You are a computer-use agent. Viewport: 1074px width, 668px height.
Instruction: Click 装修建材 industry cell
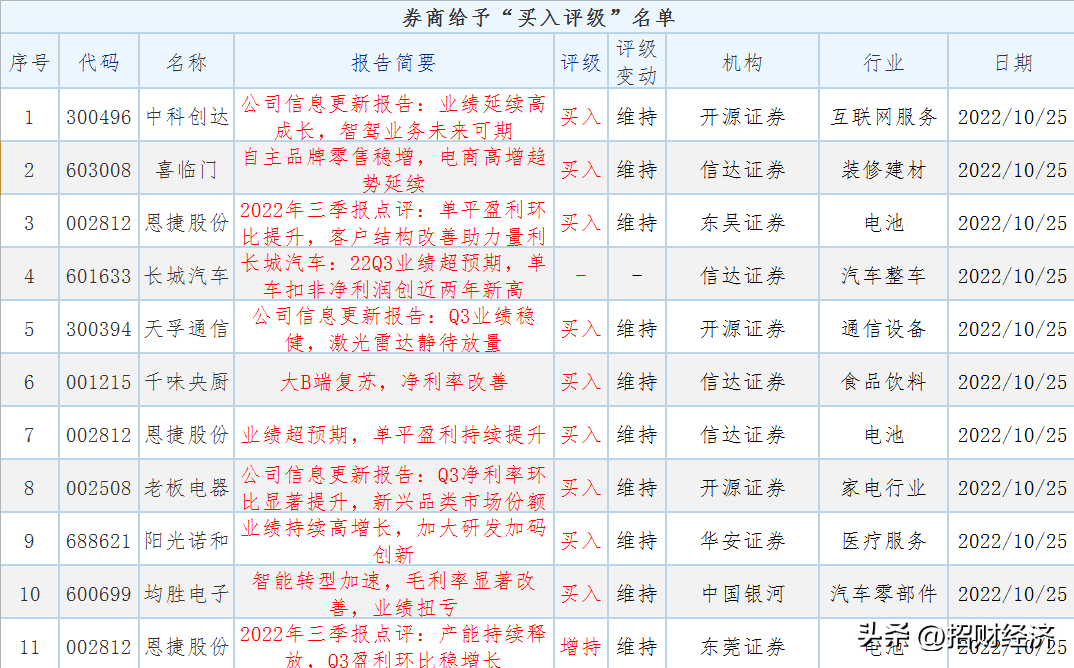(884, 169)
